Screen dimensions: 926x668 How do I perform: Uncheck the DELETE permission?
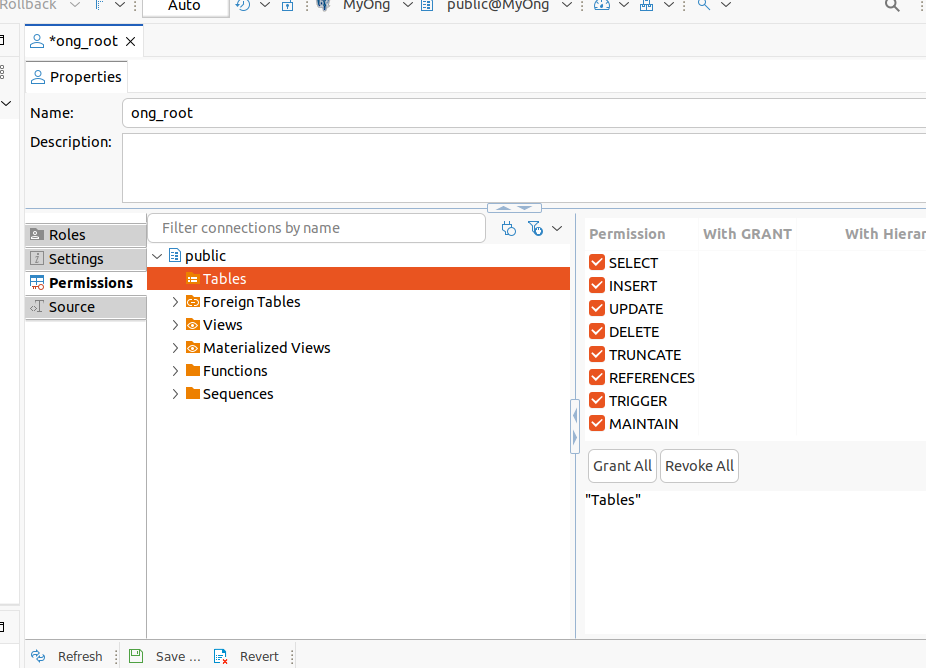coord(597,331)
